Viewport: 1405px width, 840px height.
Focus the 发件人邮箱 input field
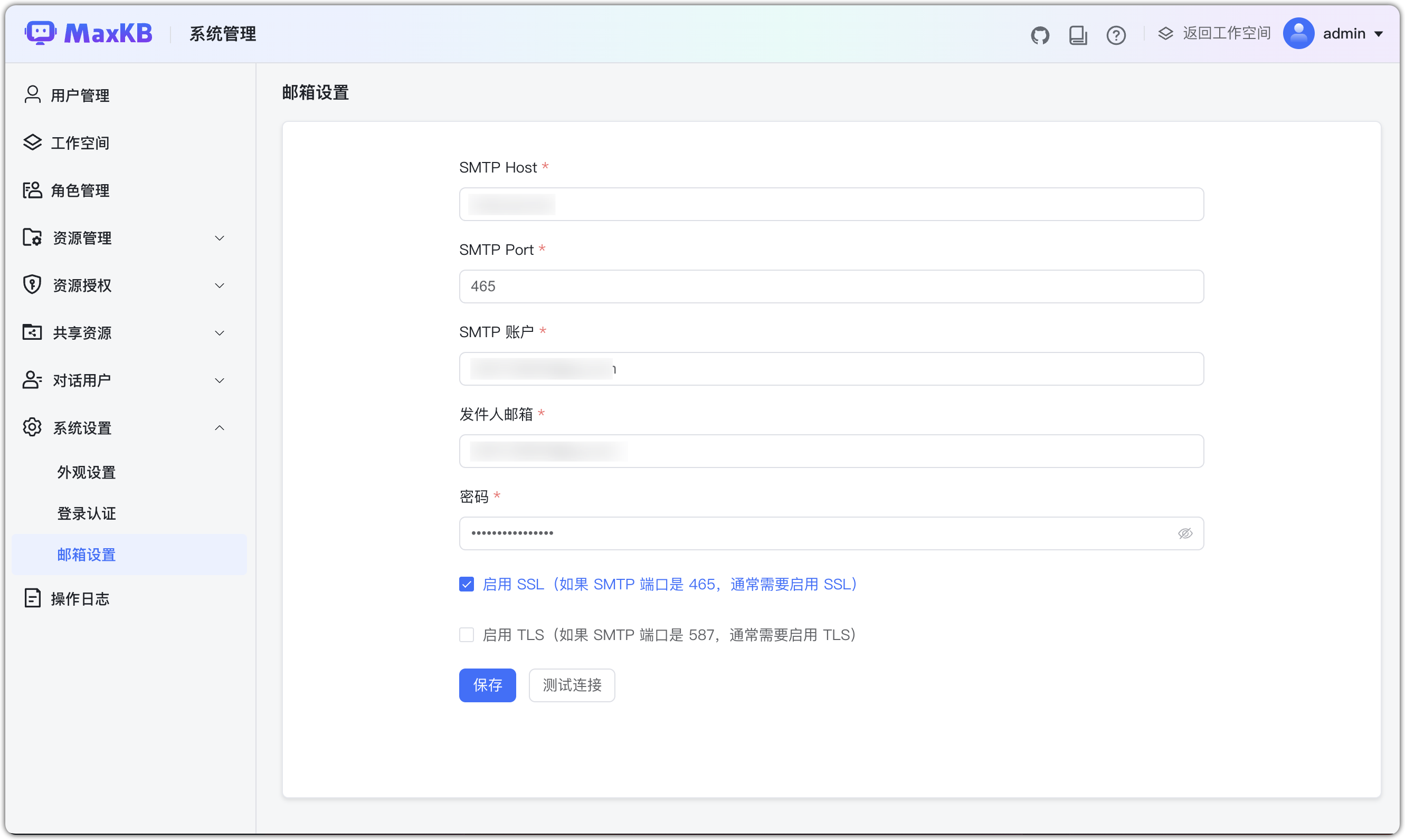(x=831, y=451)
